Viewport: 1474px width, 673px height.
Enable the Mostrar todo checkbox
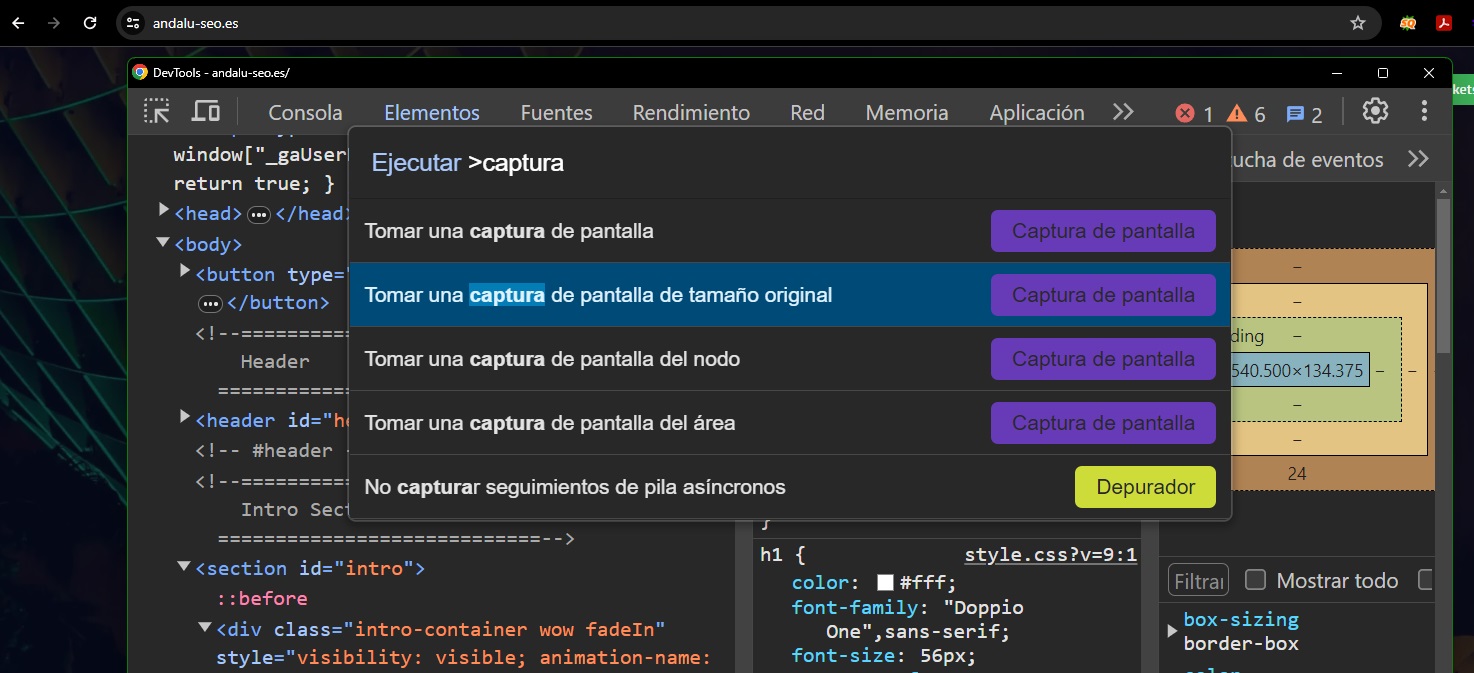(x=1254, y=579)
